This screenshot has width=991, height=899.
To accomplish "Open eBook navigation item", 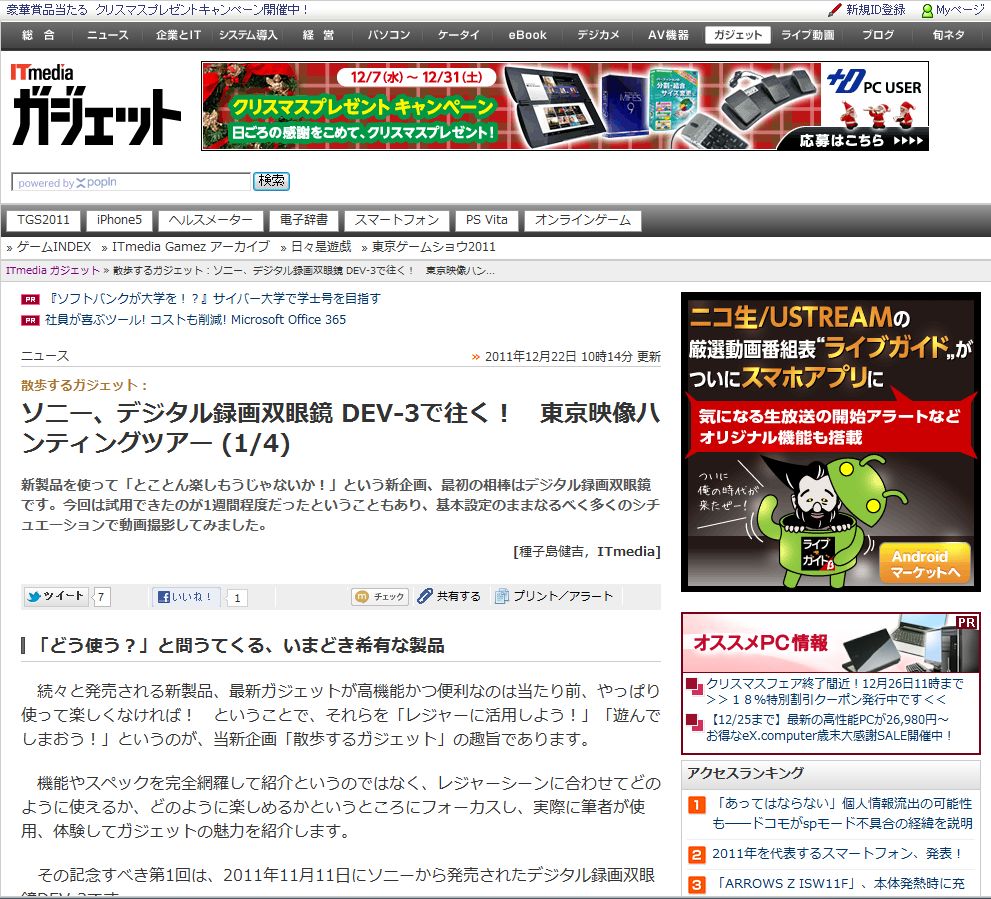I will tap(527, 35).
